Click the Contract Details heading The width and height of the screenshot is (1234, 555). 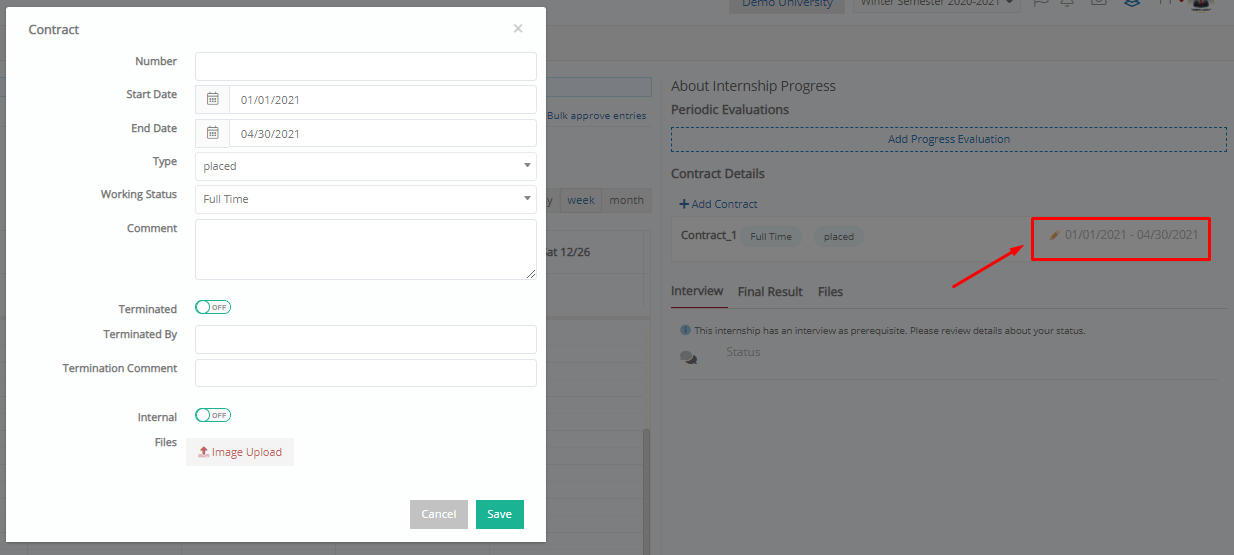(x=718, y=174)
